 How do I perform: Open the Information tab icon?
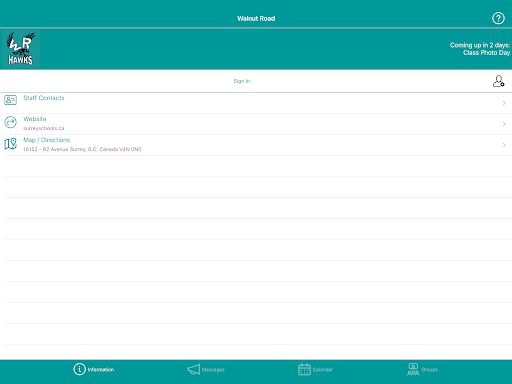click(79, 369)
